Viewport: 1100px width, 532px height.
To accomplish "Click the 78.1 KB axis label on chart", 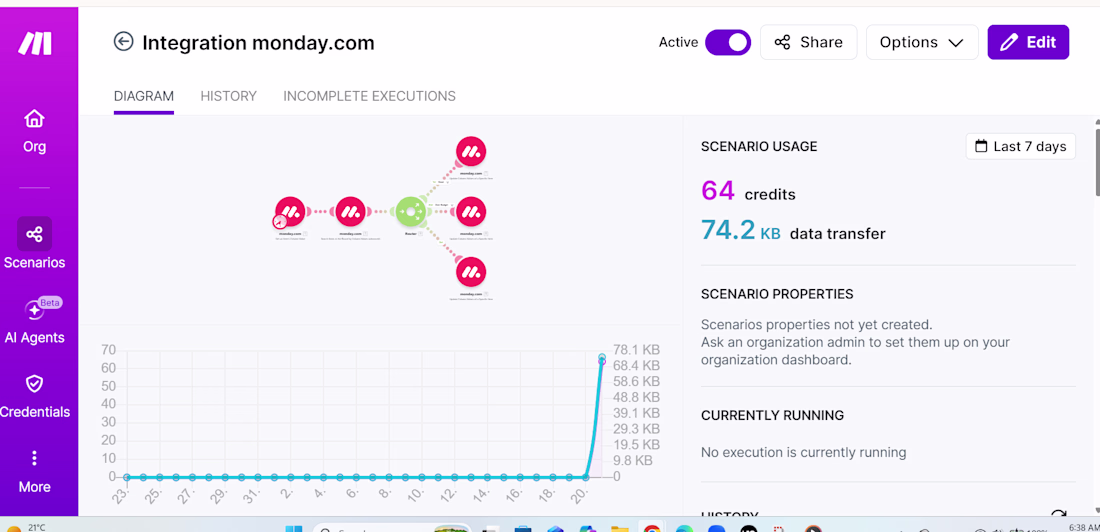I will point(636,350).
